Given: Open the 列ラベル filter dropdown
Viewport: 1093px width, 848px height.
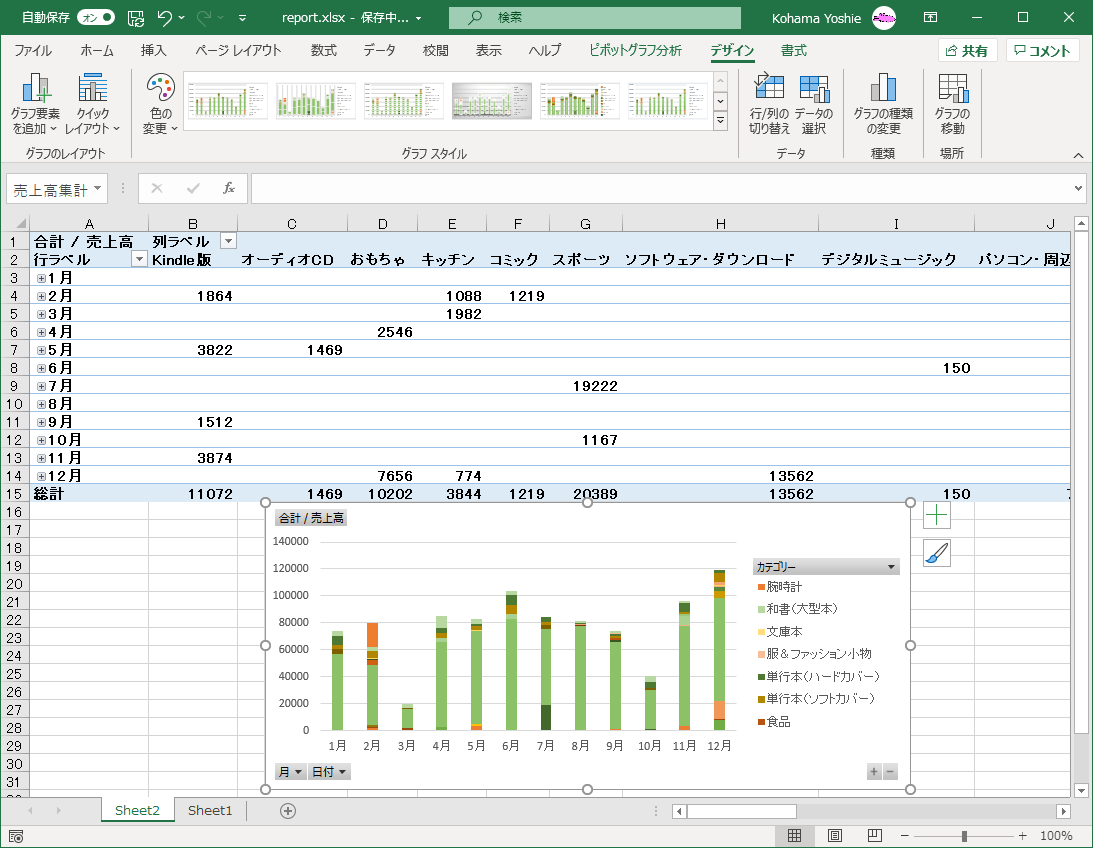Looking at the screenshot, I should [228, 241].
